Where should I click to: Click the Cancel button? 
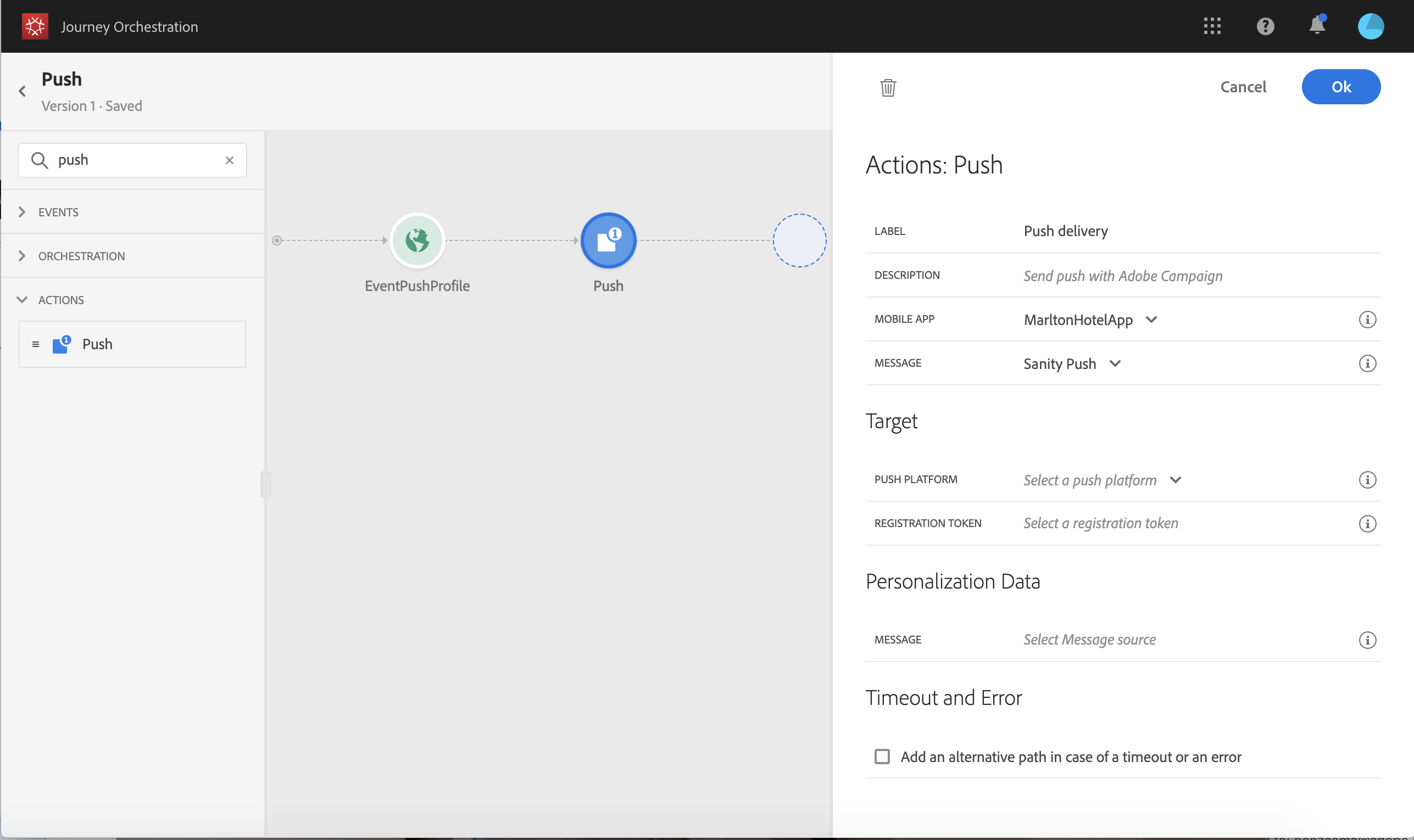pos(1243,87)
